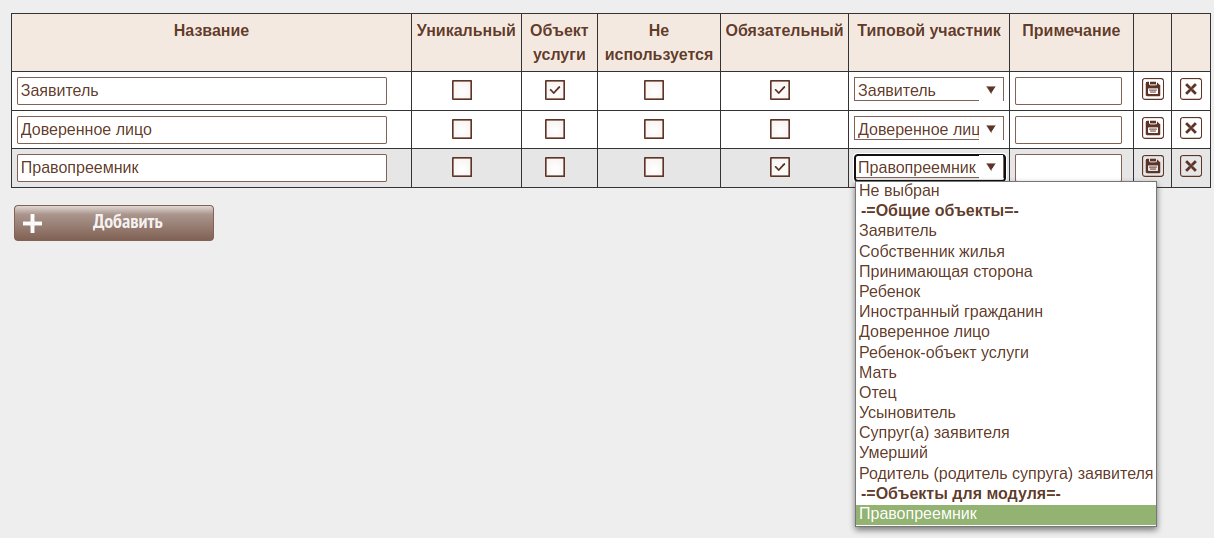Select Умерший in the dropdown list
Viewport: 1214px width, 538px height.
tap(893, 453)
